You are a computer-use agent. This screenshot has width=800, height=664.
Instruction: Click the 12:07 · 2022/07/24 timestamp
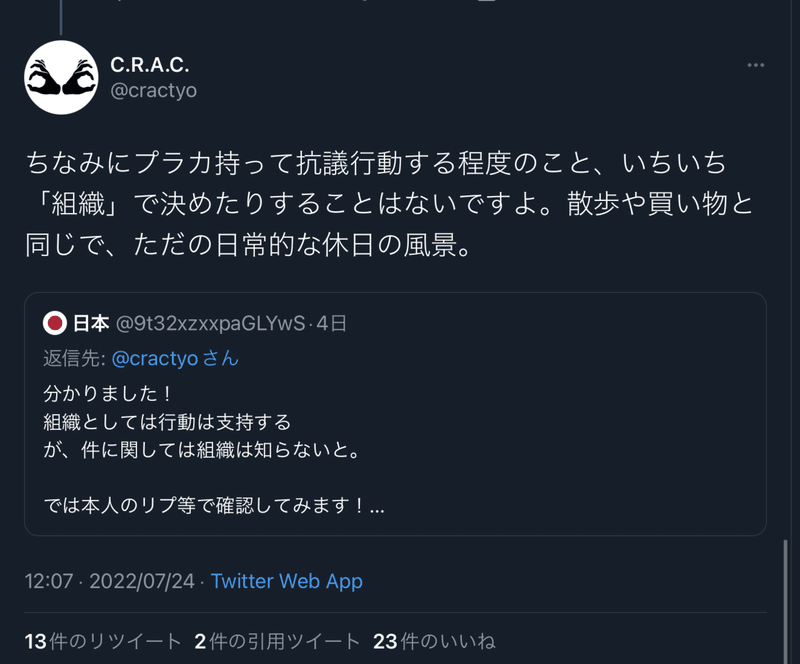coord(110,581)
